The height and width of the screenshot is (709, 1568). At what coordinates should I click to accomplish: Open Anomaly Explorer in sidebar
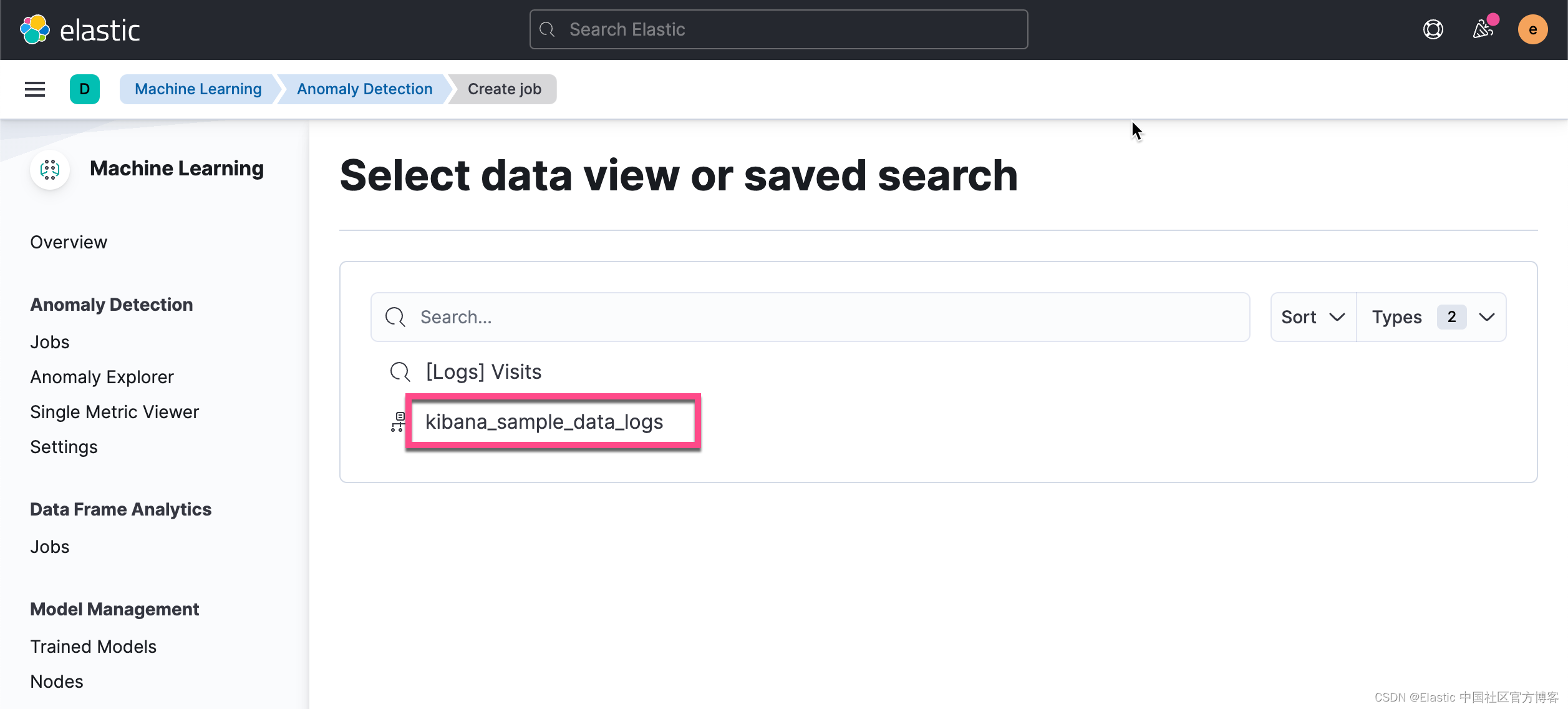coord(102,377)
